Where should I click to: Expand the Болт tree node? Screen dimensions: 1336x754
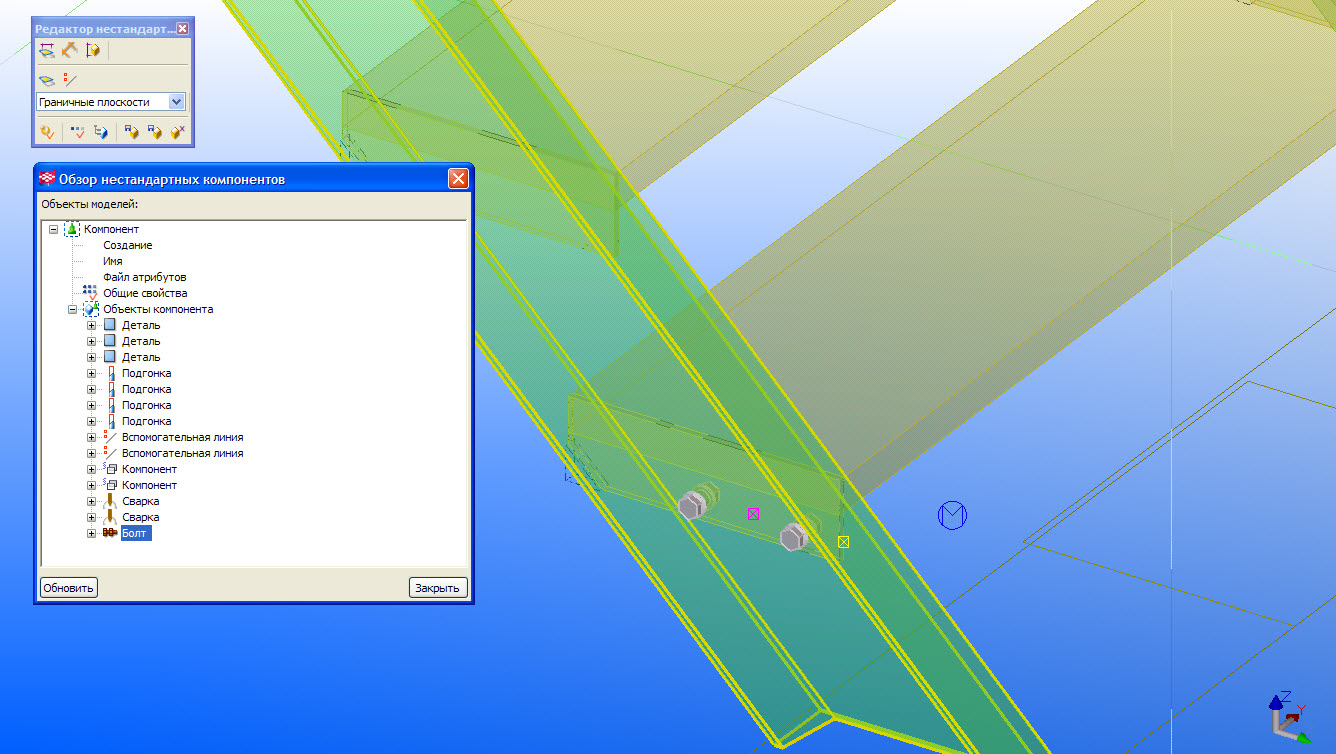(92, 534)
